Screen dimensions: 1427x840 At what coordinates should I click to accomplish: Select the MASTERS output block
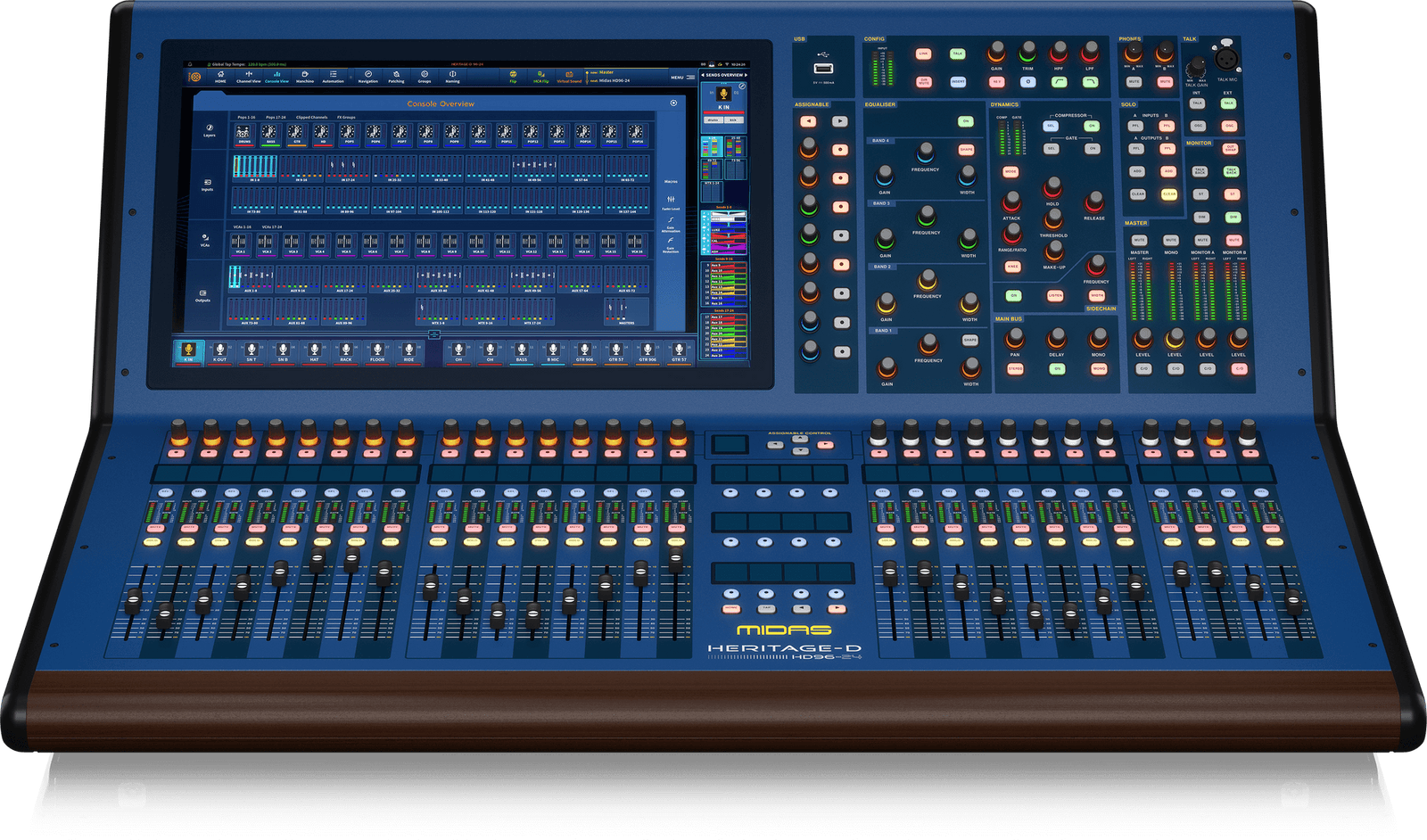click(x=627, y=311)
